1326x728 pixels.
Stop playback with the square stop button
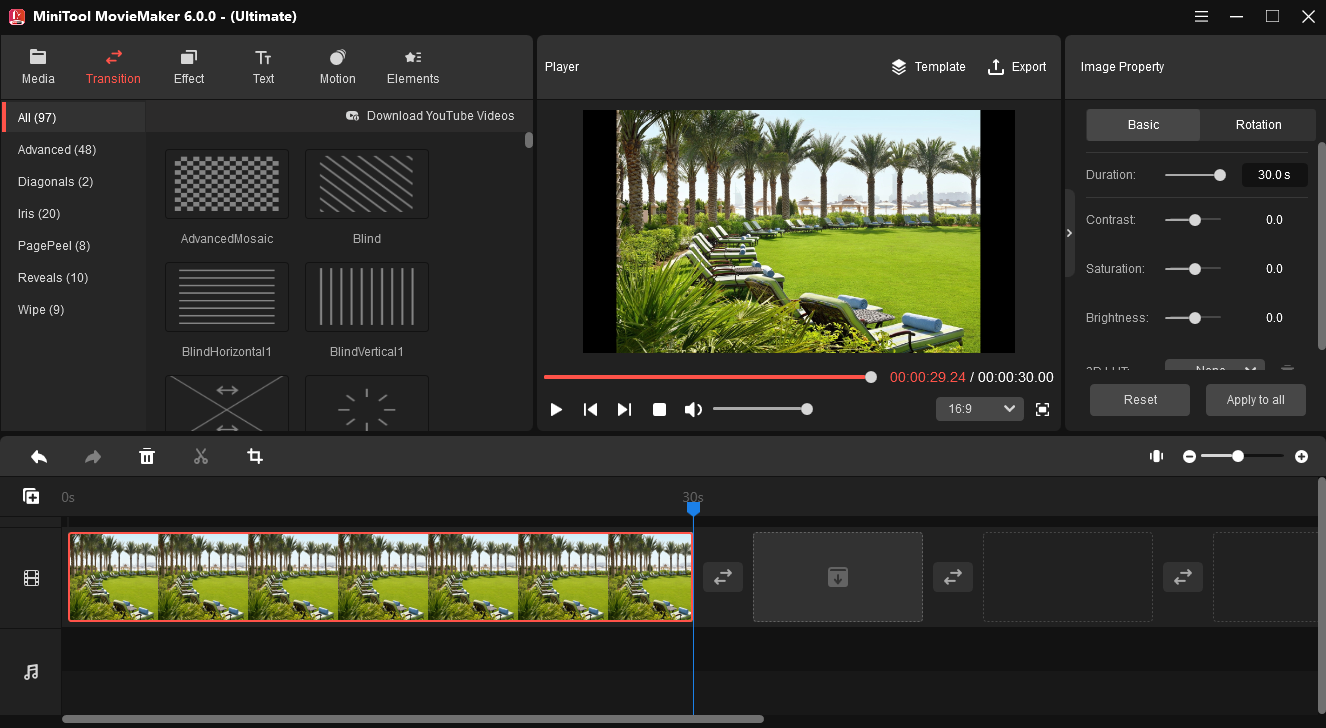[659, 409]
